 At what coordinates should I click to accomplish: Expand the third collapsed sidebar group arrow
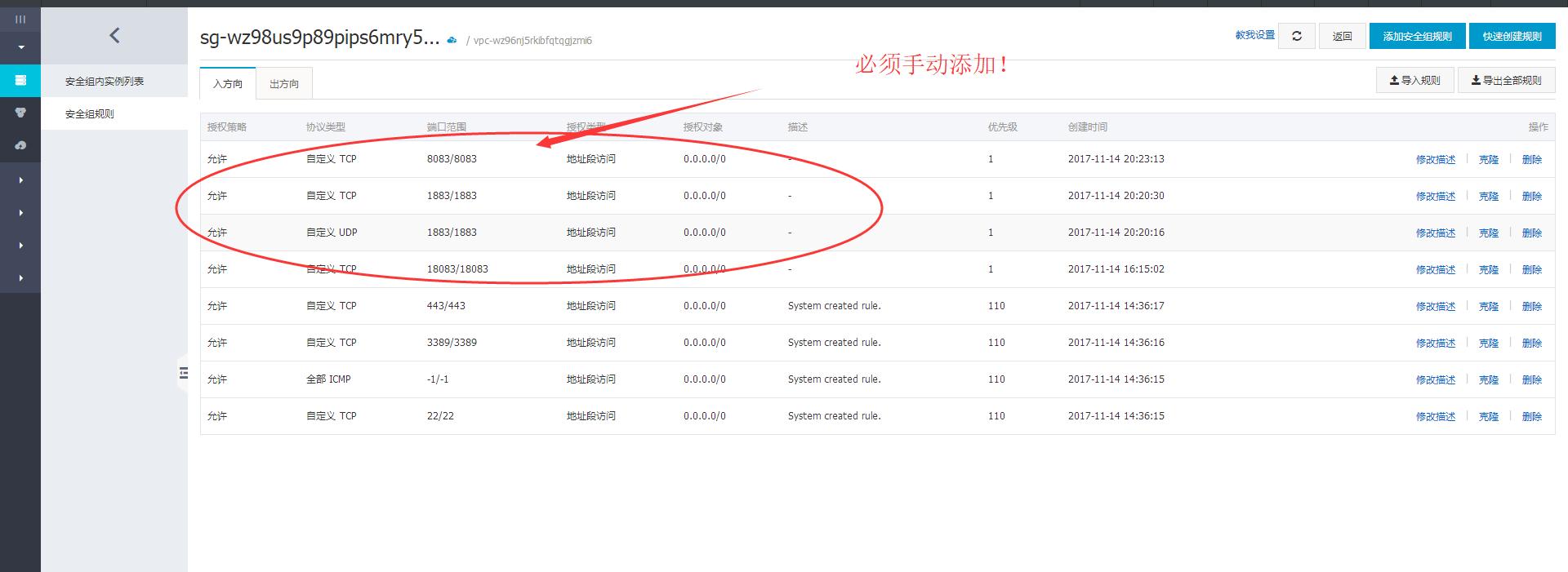pos(20,246)
